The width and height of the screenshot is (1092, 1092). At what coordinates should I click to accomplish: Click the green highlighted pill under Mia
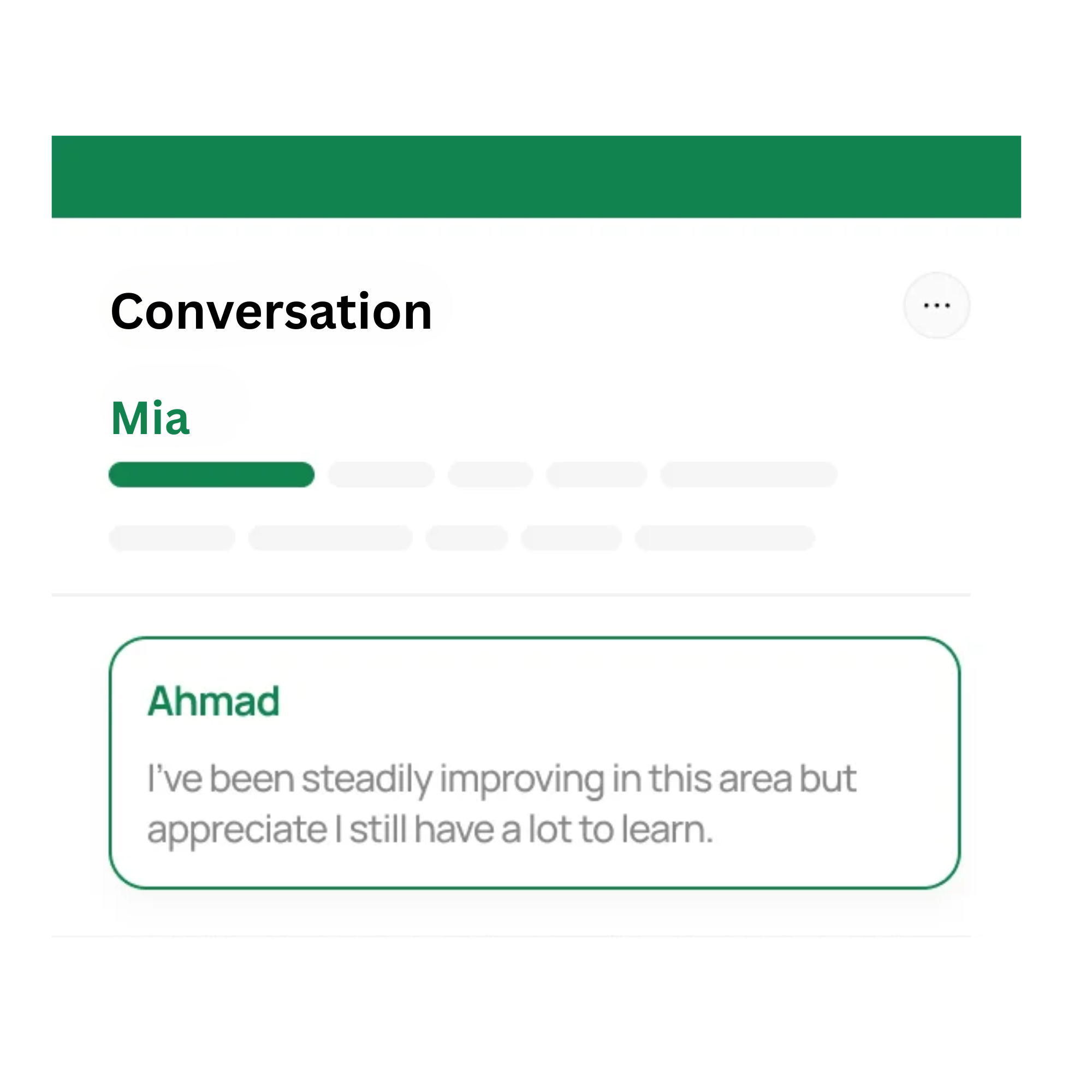(x=211, y=474)
